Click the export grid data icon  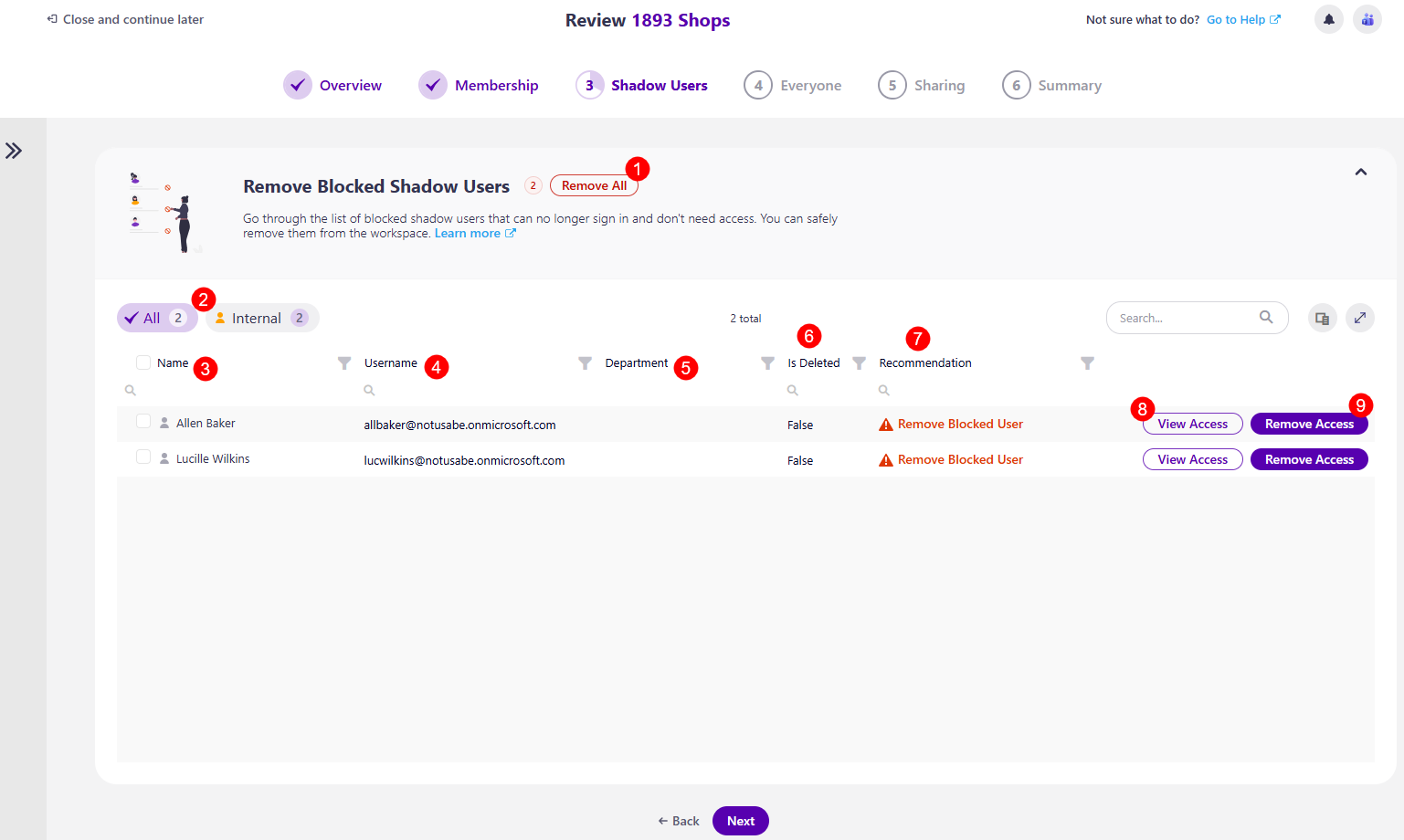point(1322,317)
